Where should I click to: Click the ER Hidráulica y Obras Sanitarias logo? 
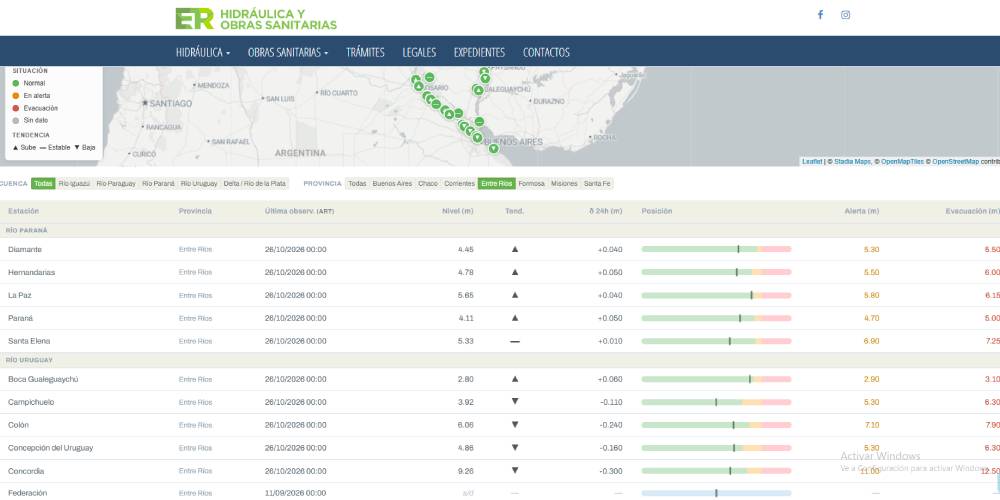256,18
